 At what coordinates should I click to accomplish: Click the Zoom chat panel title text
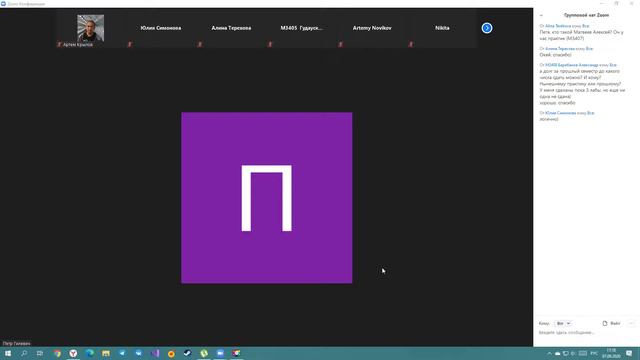[586, 15]
